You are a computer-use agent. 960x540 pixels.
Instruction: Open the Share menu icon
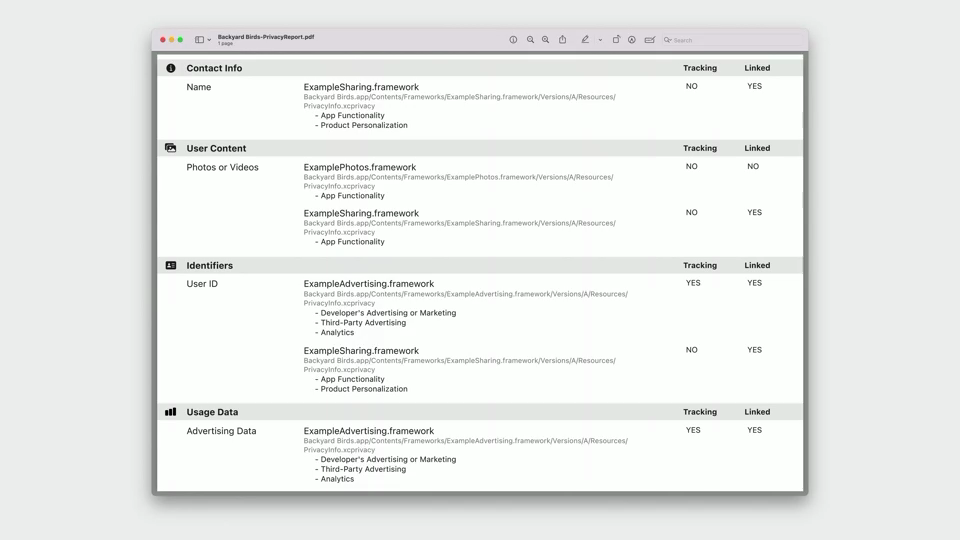pos(562,40)
